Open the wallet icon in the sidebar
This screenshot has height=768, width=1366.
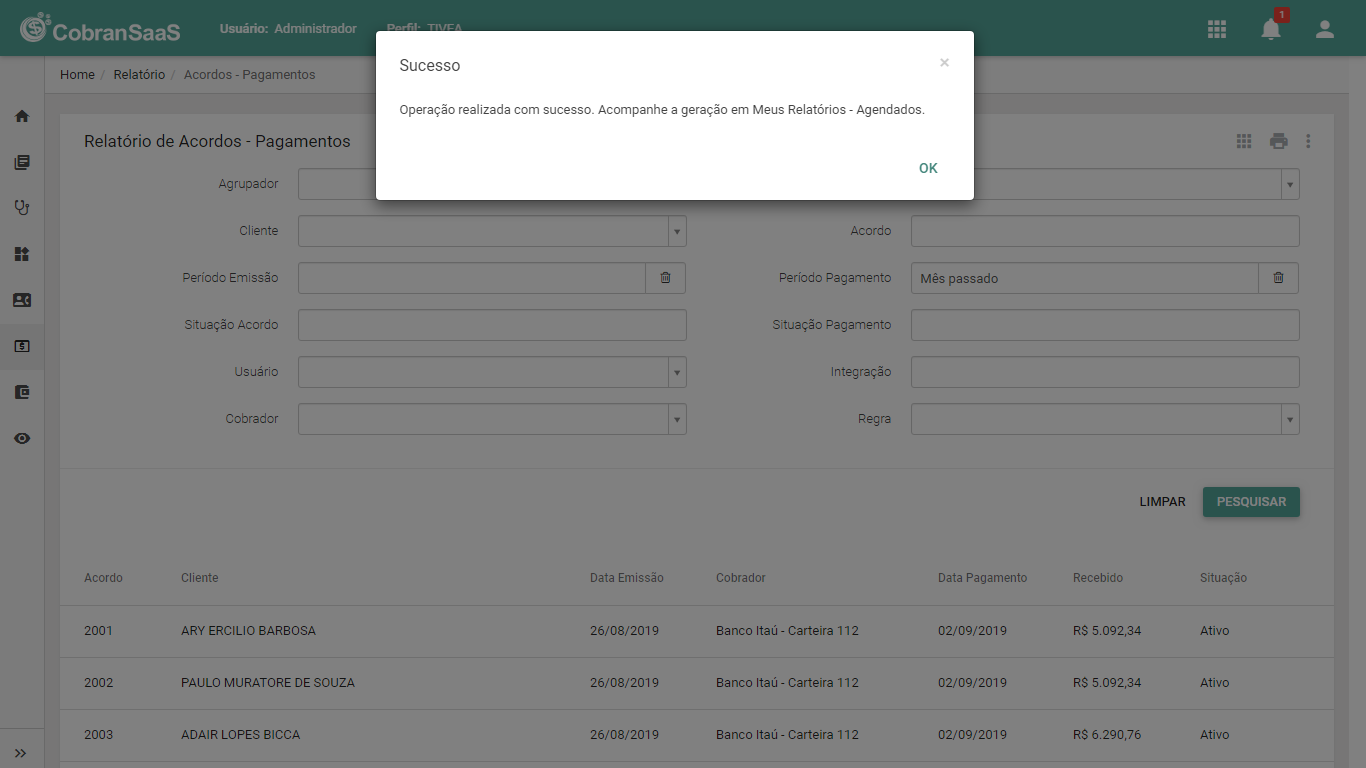pyautogui.click(x=22, y=392)
